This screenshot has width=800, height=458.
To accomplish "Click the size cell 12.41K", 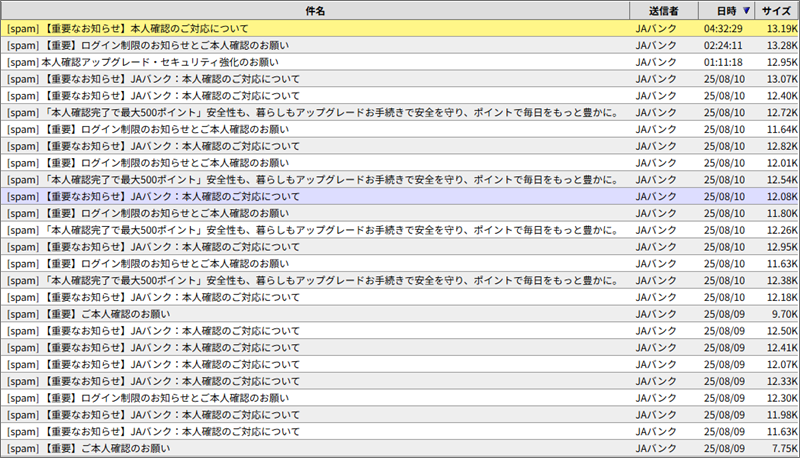I will pos(782,348).
